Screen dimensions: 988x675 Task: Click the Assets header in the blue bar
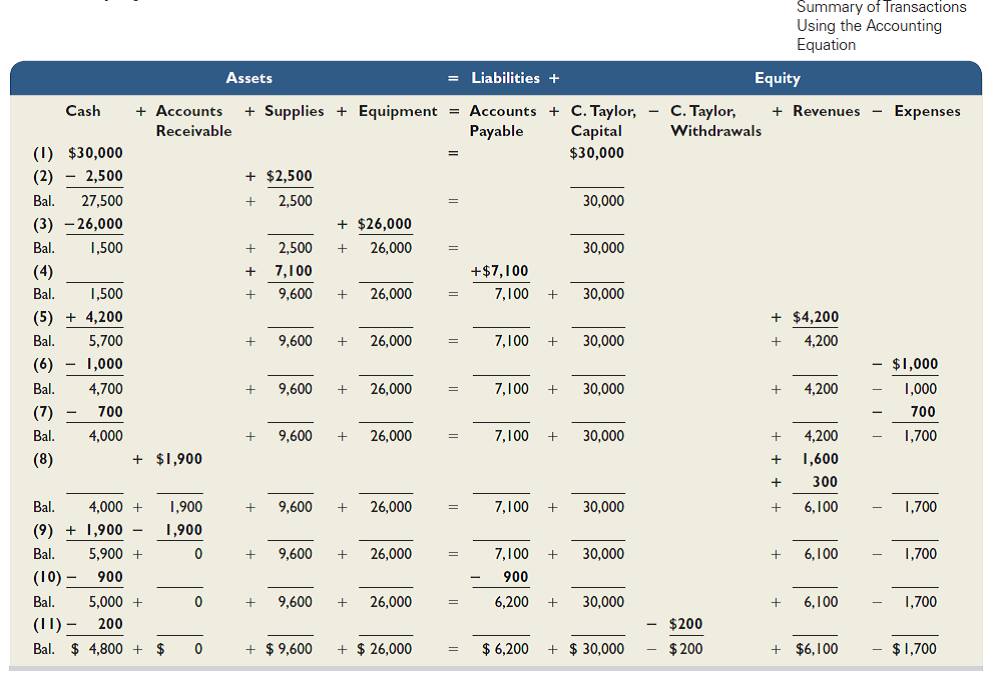[249, 78]
